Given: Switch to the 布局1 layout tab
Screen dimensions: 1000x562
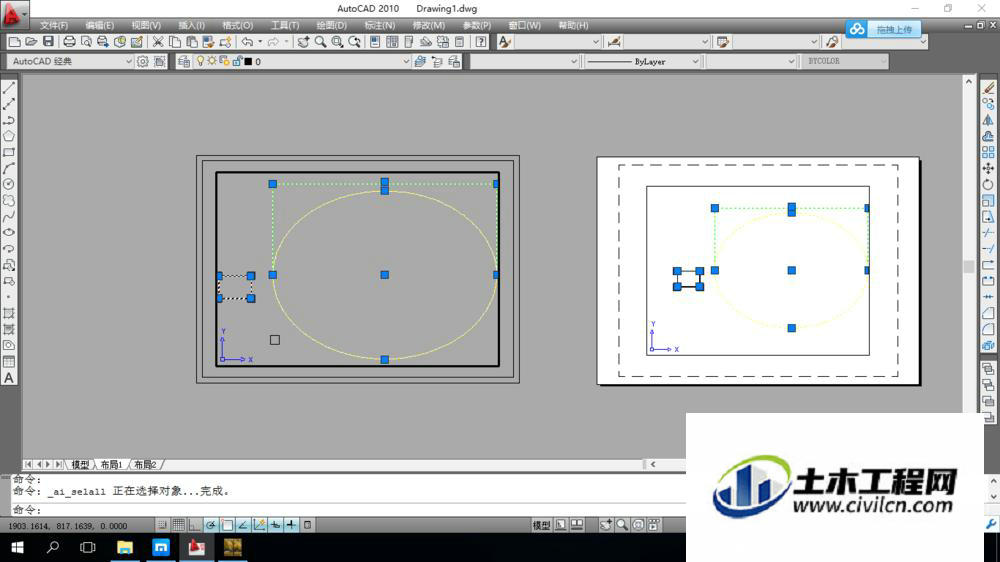Looking at the screenshot, I should 111,464.
